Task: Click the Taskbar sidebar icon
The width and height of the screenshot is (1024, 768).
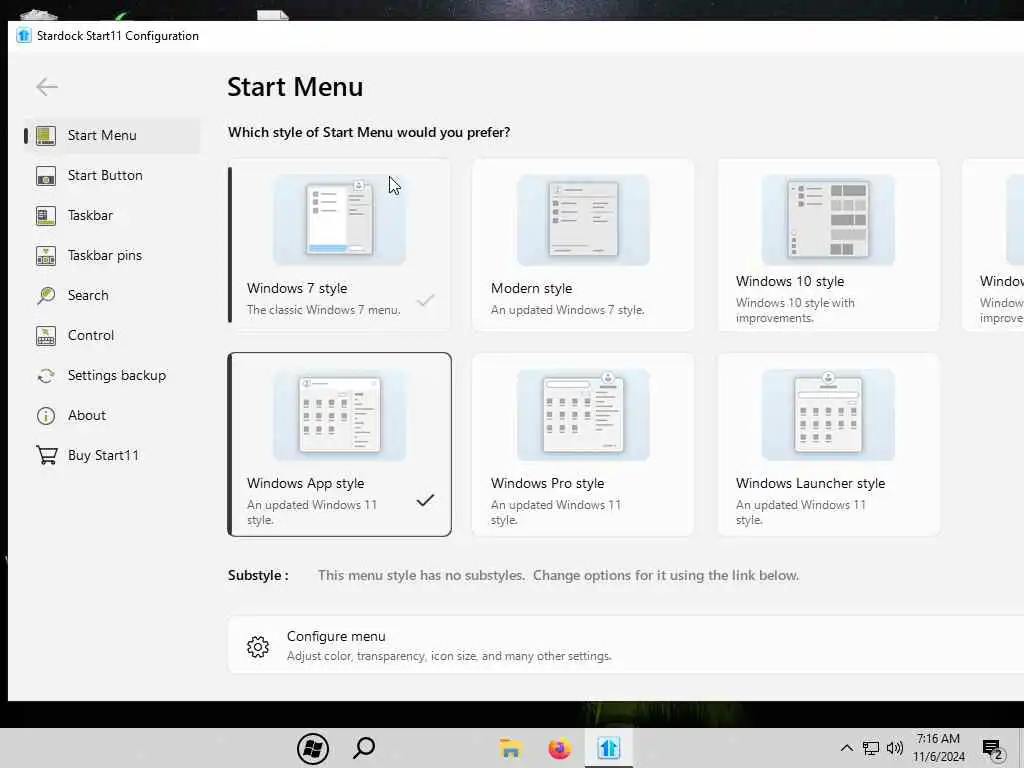Action: point(46,216)
